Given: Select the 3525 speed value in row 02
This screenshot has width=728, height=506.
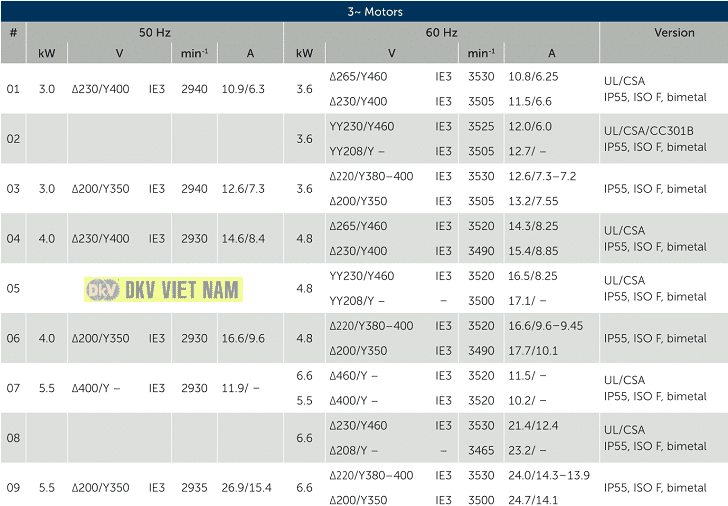Looking at the screenshot, I should click(481, 127).
